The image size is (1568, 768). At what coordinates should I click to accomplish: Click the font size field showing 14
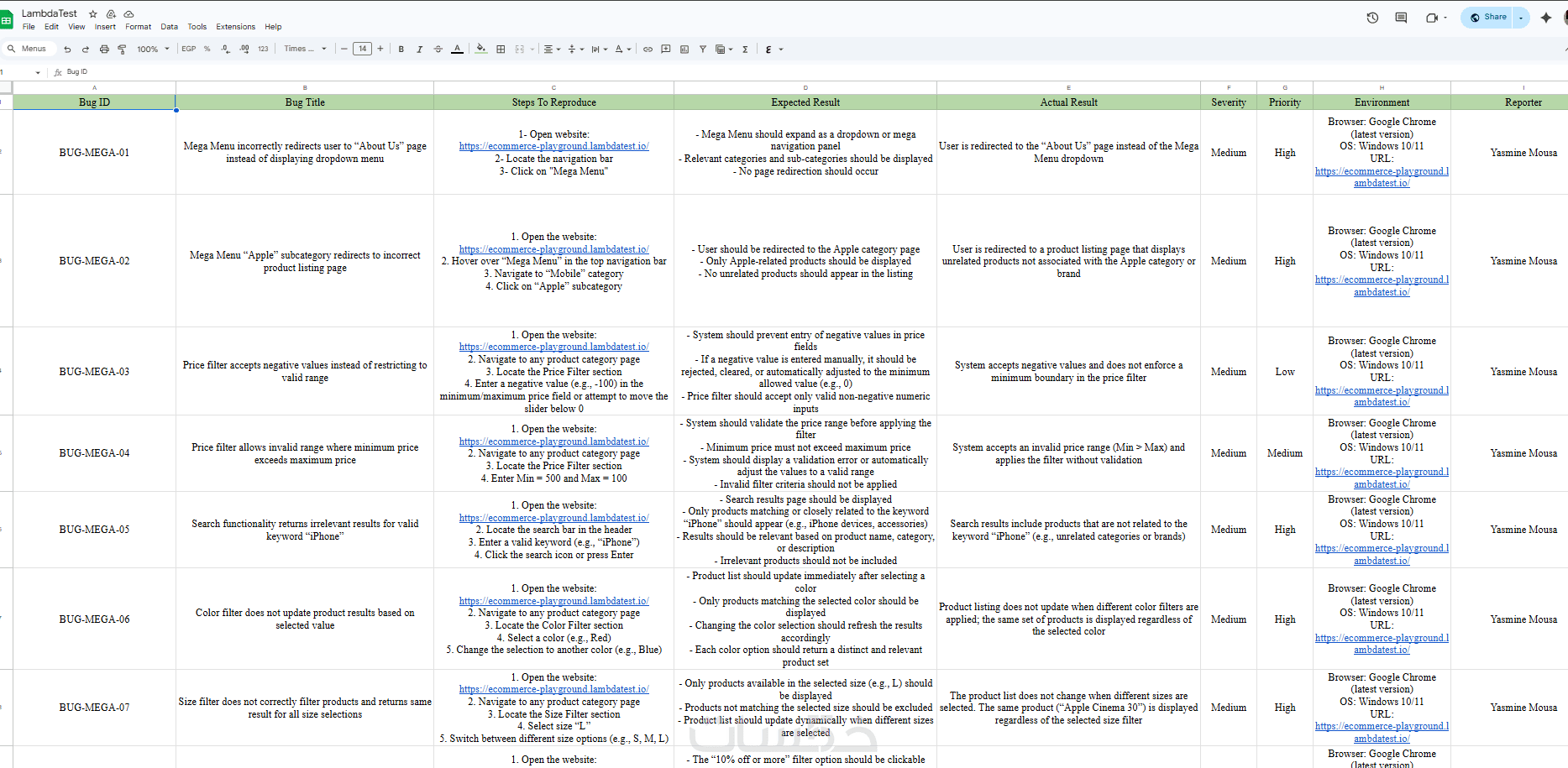coord(362,49)
